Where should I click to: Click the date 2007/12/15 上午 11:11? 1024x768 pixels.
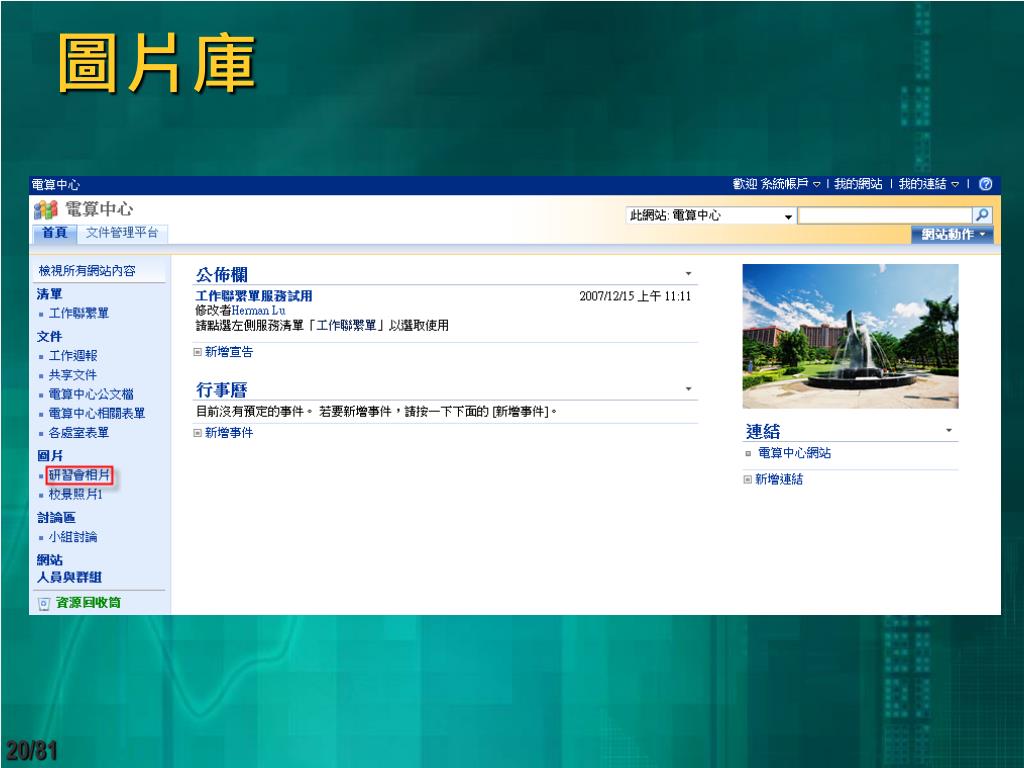635,296
